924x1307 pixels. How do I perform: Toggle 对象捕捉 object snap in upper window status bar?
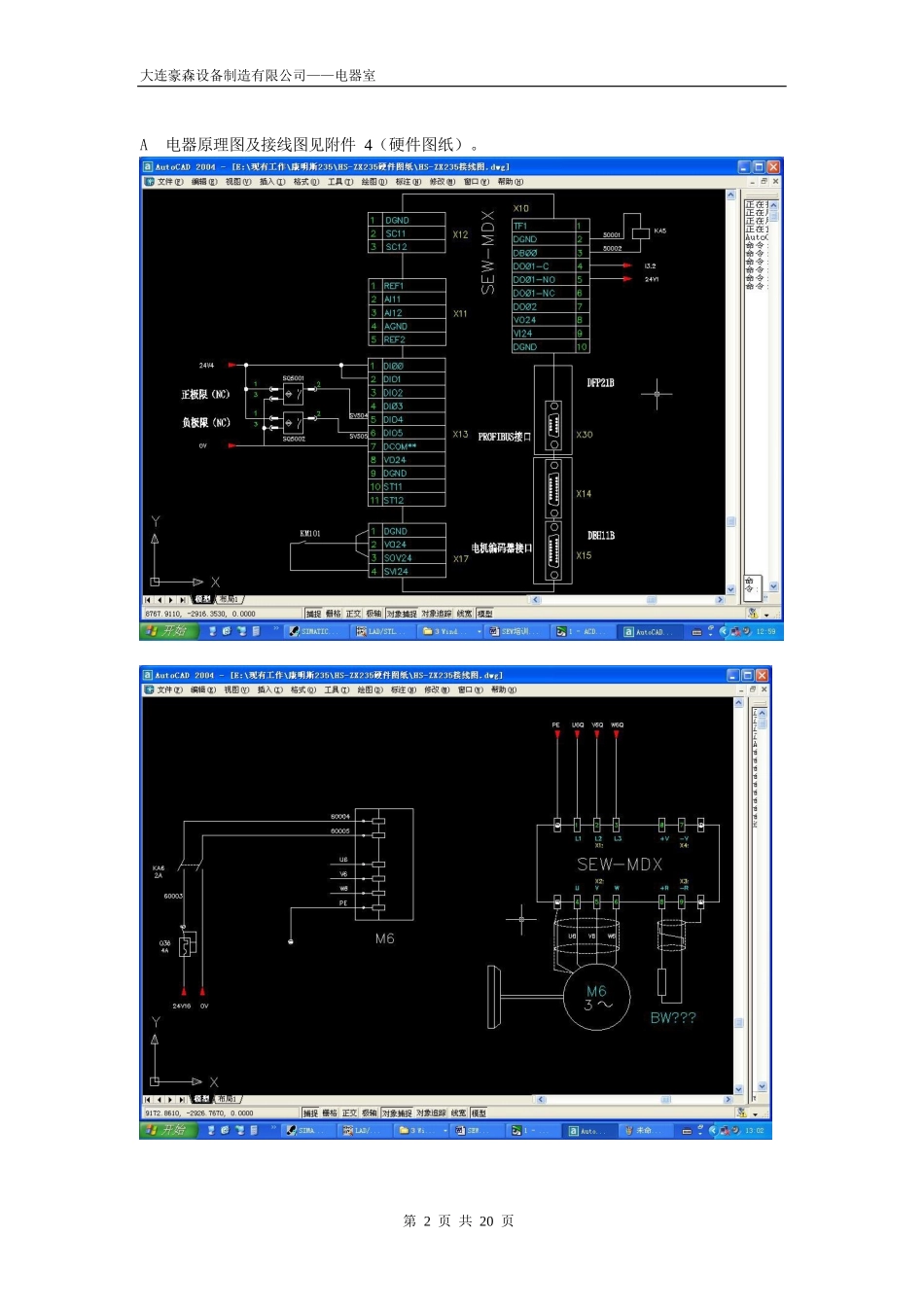(x=402, y=614)
